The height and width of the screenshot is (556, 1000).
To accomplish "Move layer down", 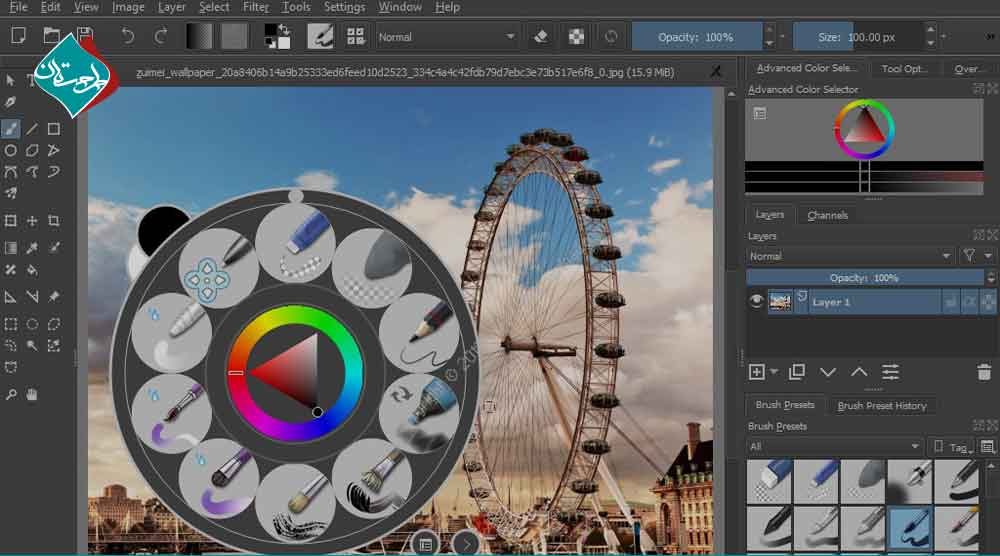I will tap(828, 372).
